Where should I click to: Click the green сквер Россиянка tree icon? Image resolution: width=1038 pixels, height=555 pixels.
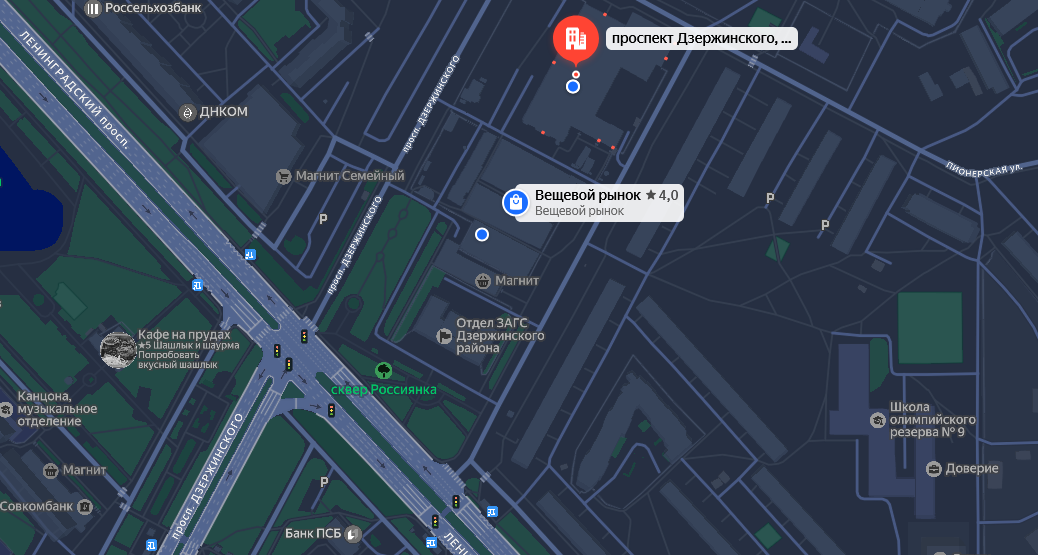point(382,371)
